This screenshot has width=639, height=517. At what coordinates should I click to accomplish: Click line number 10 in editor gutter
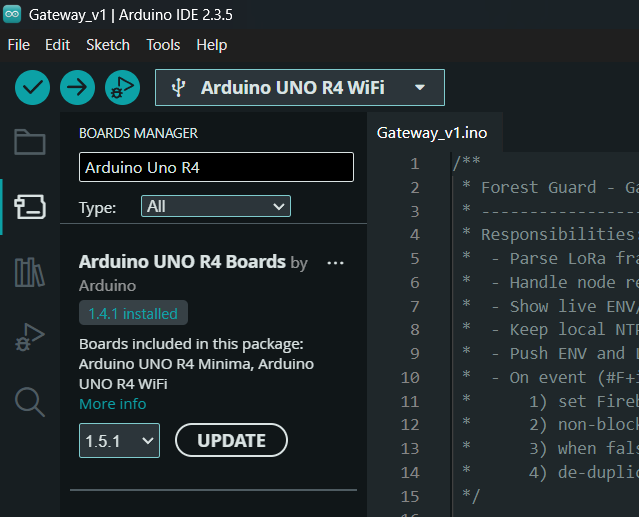click(x=410, y=378)
